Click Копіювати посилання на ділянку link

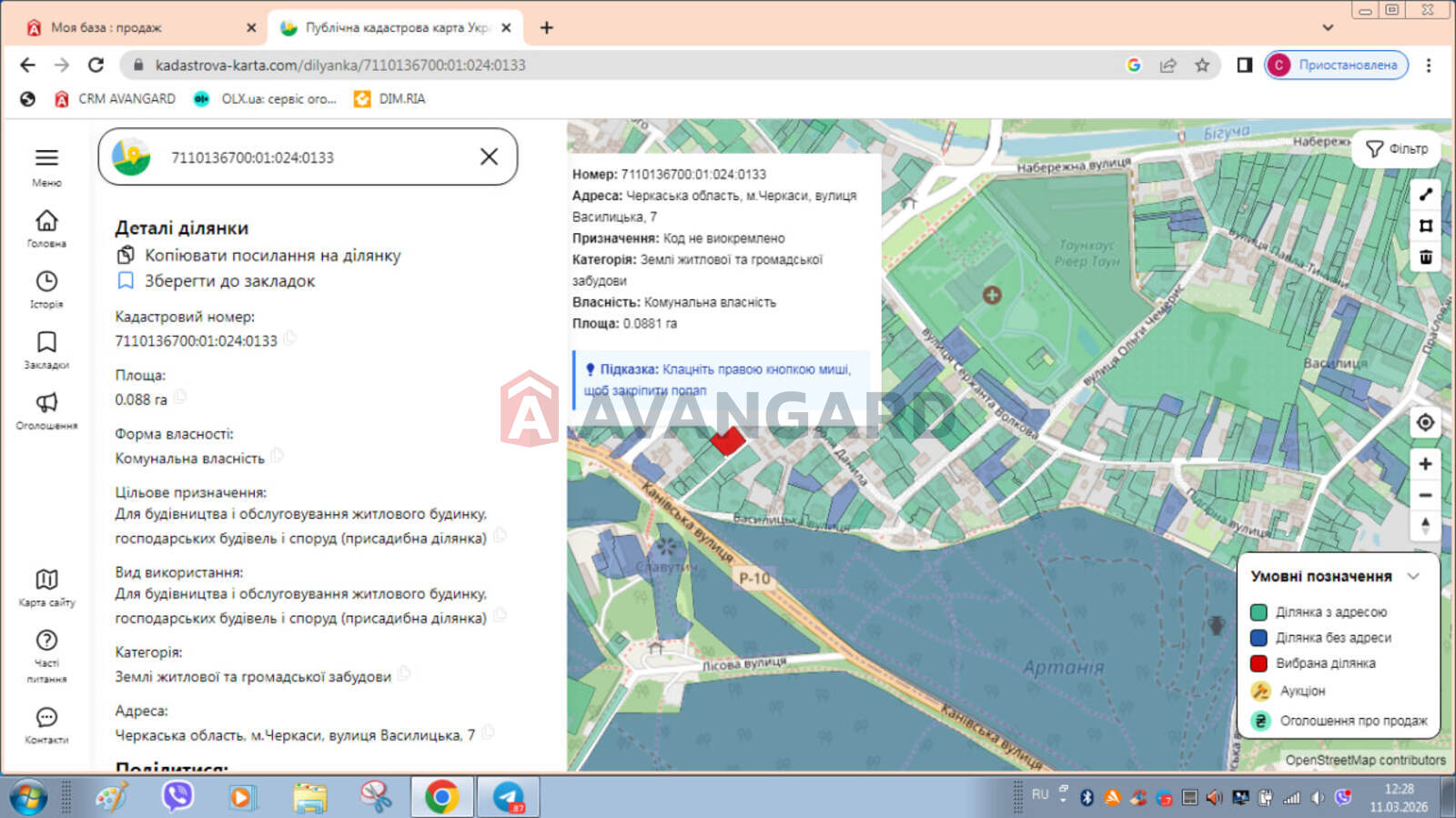[x=272, y=256]
